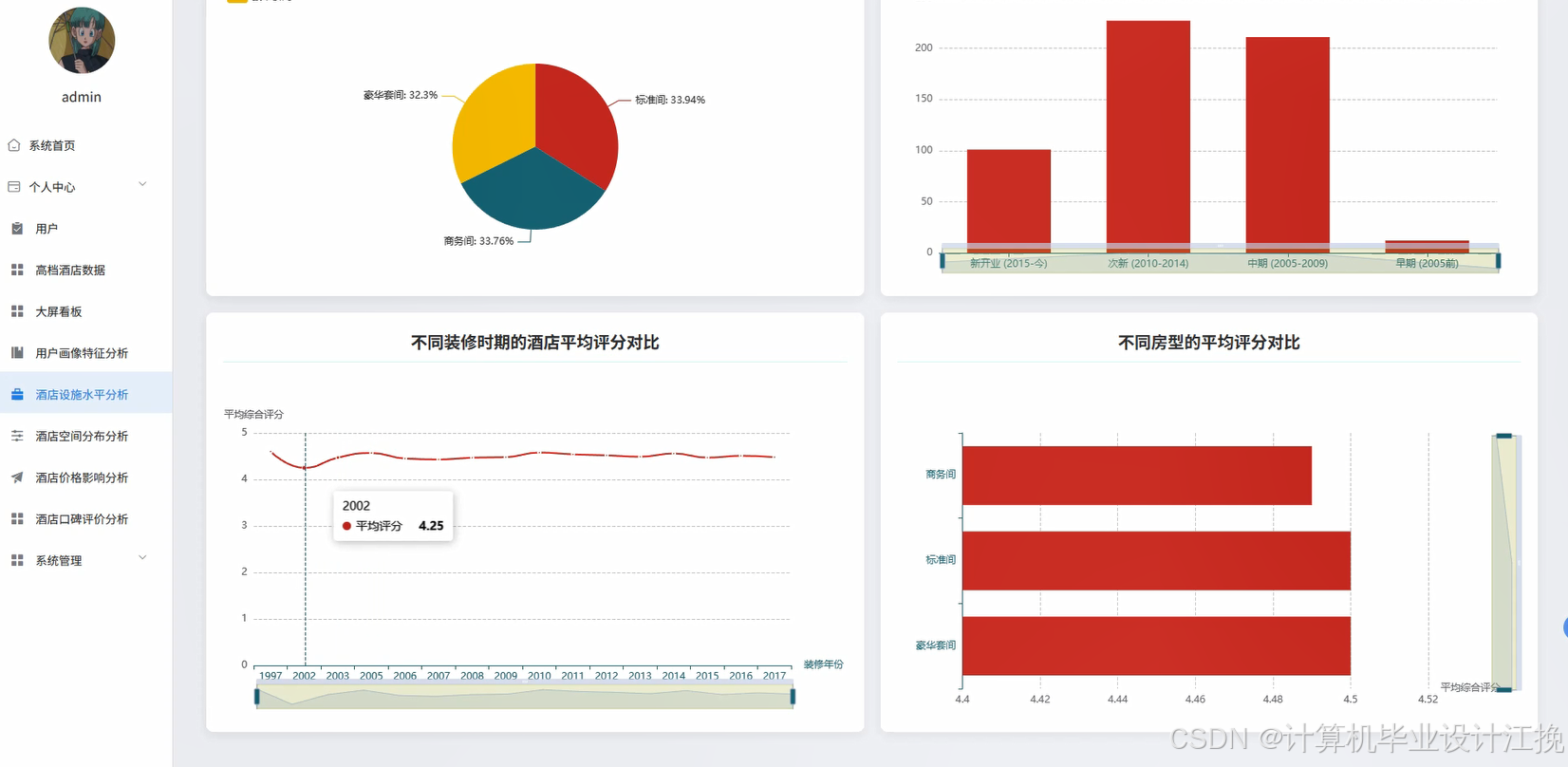
Task: Click the 标准间 horizontal bar
Action: tap(1156, 561)
